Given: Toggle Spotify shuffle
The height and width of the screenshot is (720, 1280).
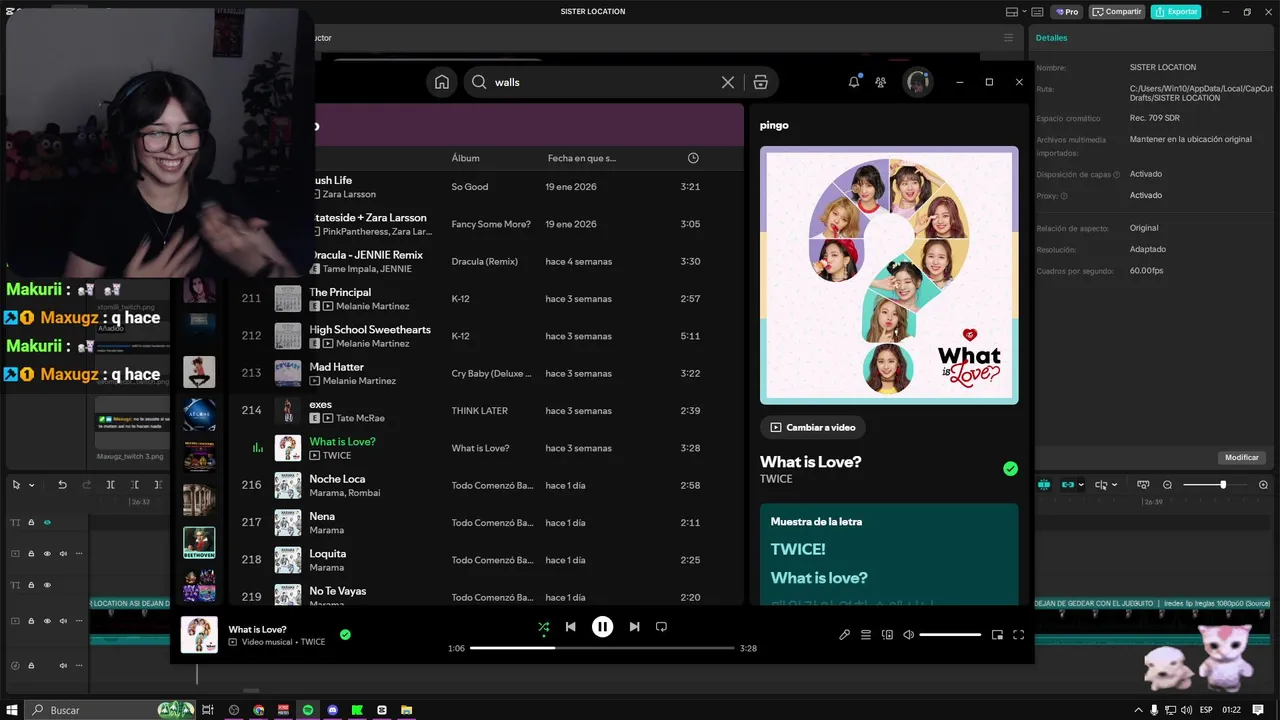Looking at the screenshot, I should click(543, 627).
